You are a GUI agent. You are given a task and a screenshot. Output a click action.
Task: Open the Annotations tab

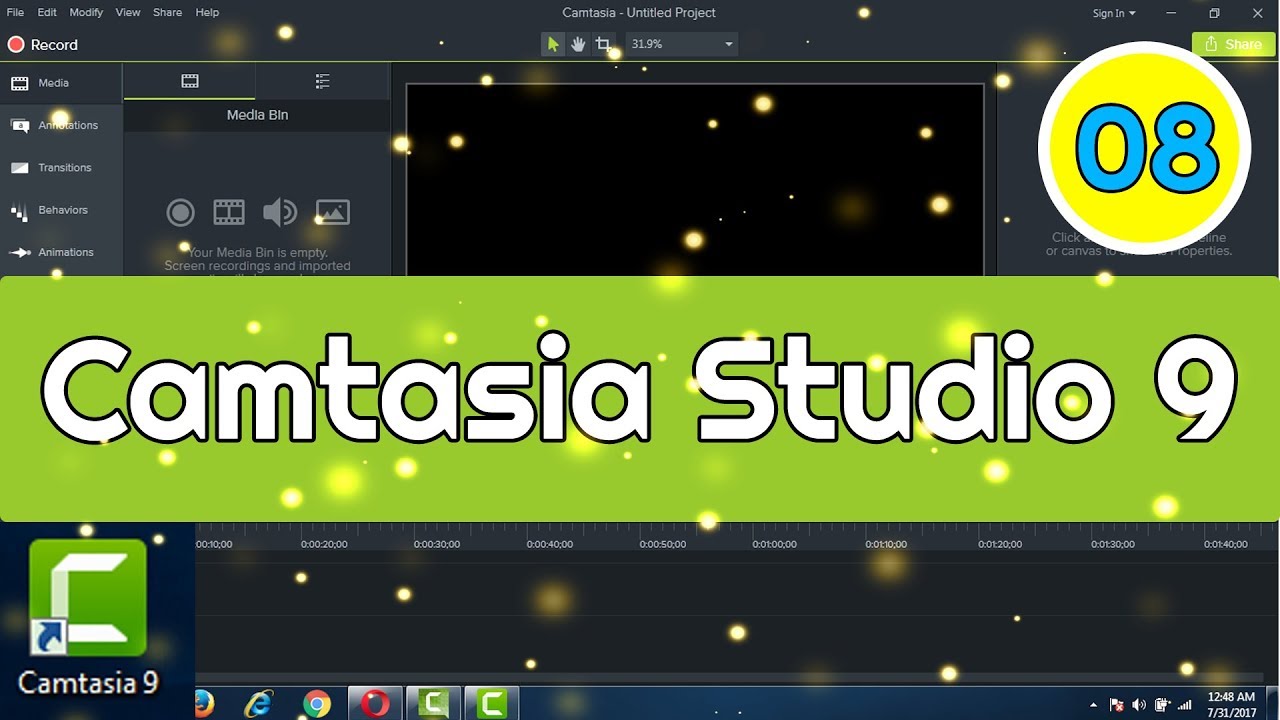61,125
